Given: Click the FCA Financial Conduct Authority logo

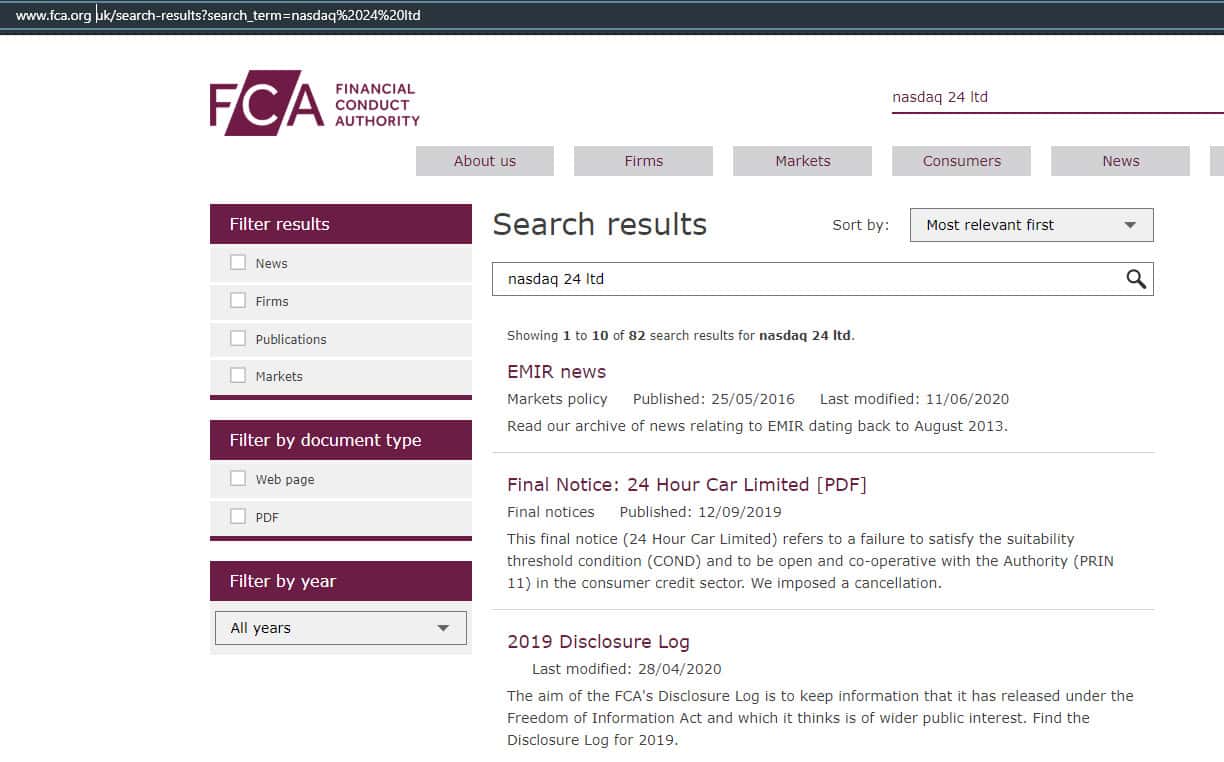Looking at the screenshot, I should [315, 103].
